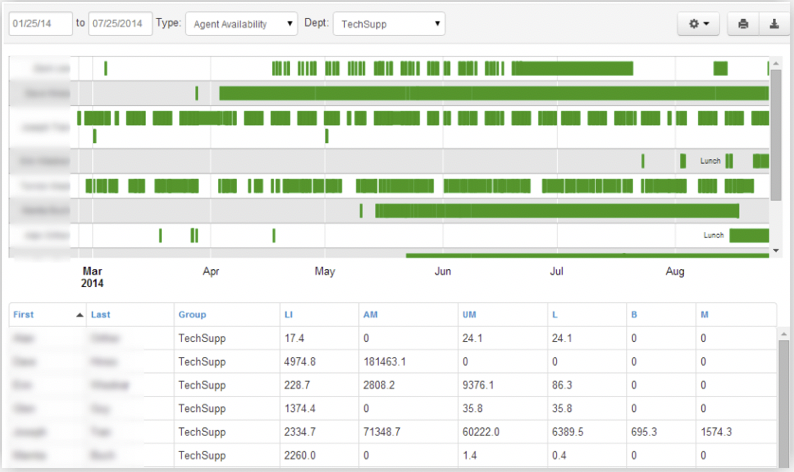Click the start date field 01/25/14
The height and width of the screenshot is (472, 794).
(40, 23)
